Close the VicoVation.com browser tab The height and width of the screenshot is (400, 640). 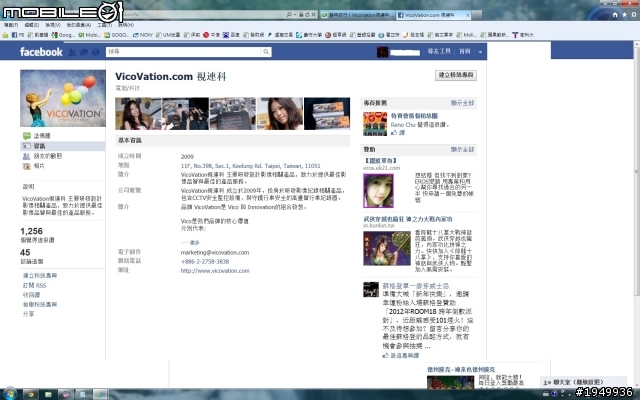(x=468, y=15)
